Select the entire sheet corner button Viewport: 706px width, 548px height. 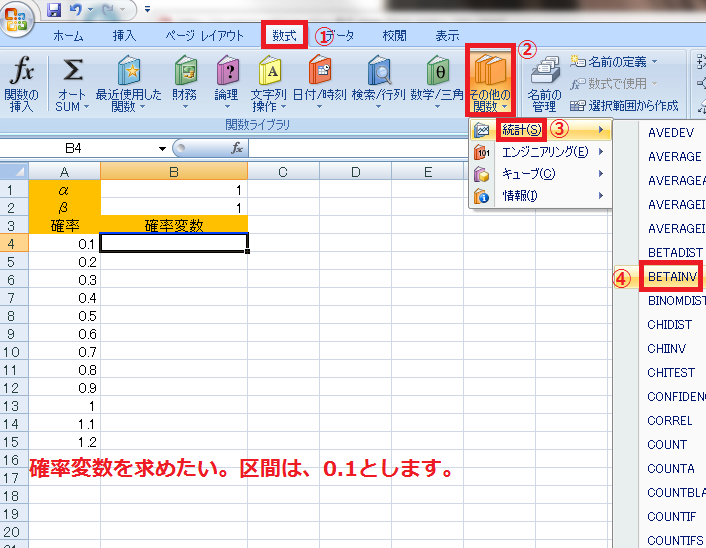pos(14,172)
